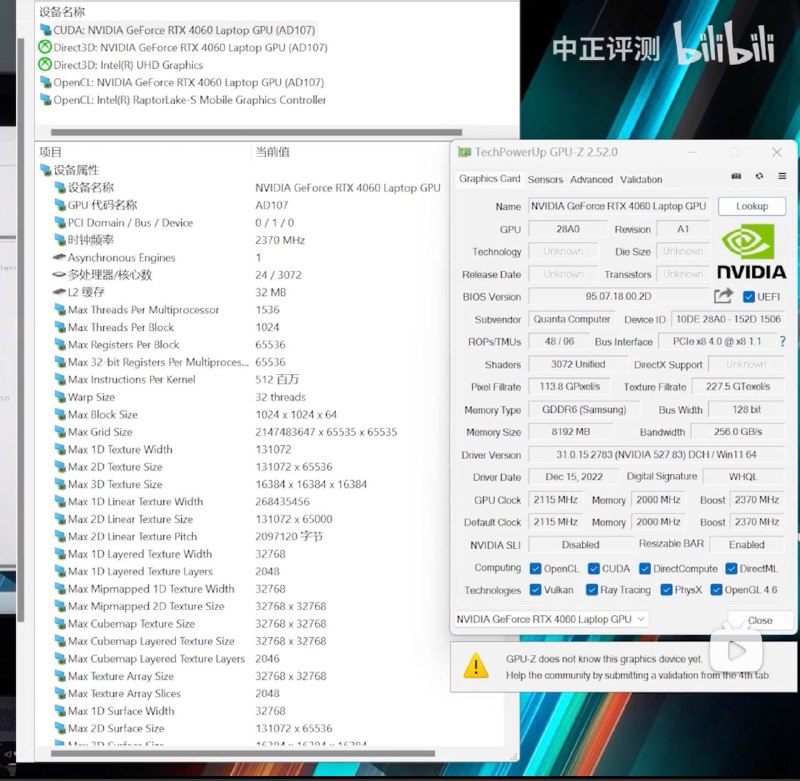Click the 时钟频率 row icon

tap(60, 240)
